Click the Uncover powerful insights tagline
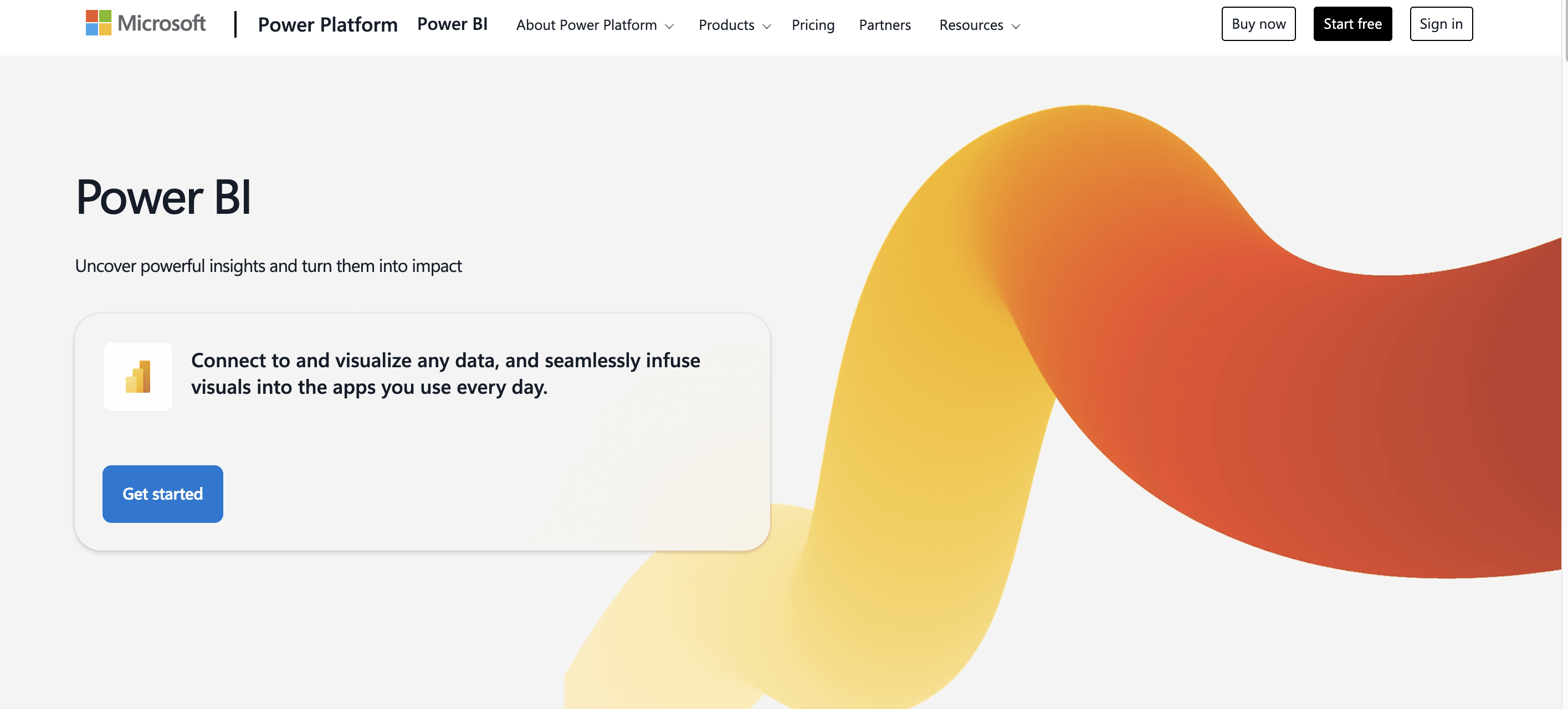This screenshot has width=1568, height=709. (x=268, y=265)
